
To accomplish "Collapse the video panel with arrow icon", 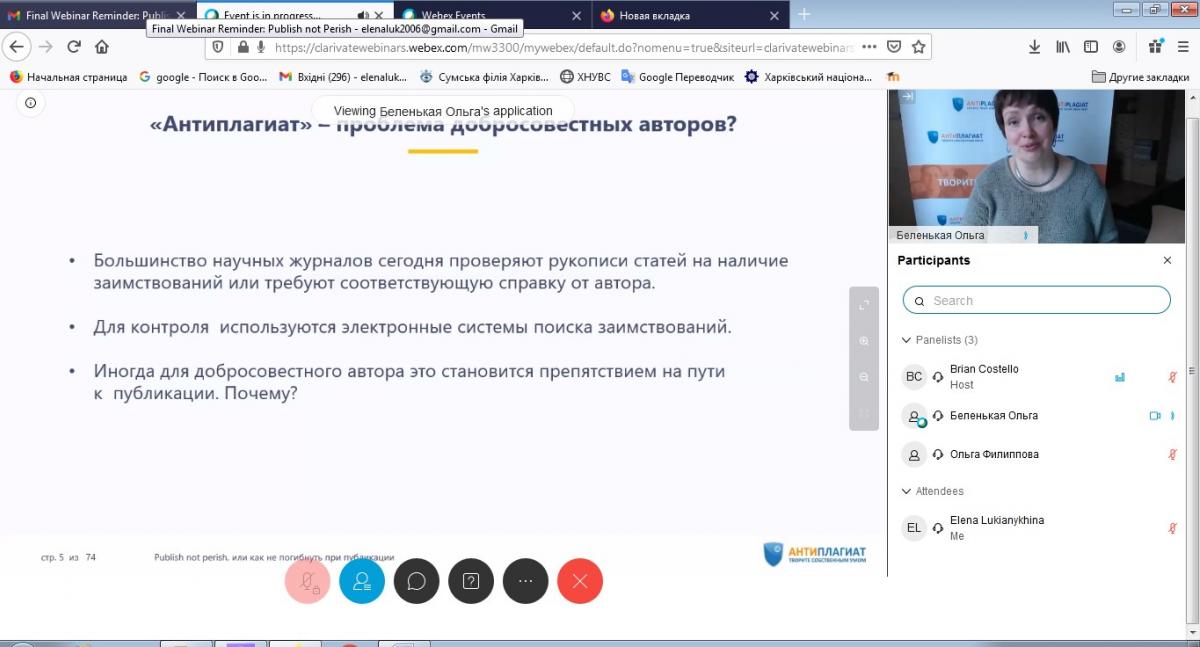I will pos(907,97).
